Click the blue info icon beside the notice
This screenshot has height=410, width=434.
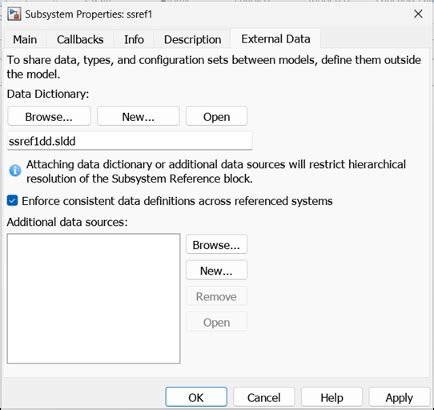click(15, 171)
